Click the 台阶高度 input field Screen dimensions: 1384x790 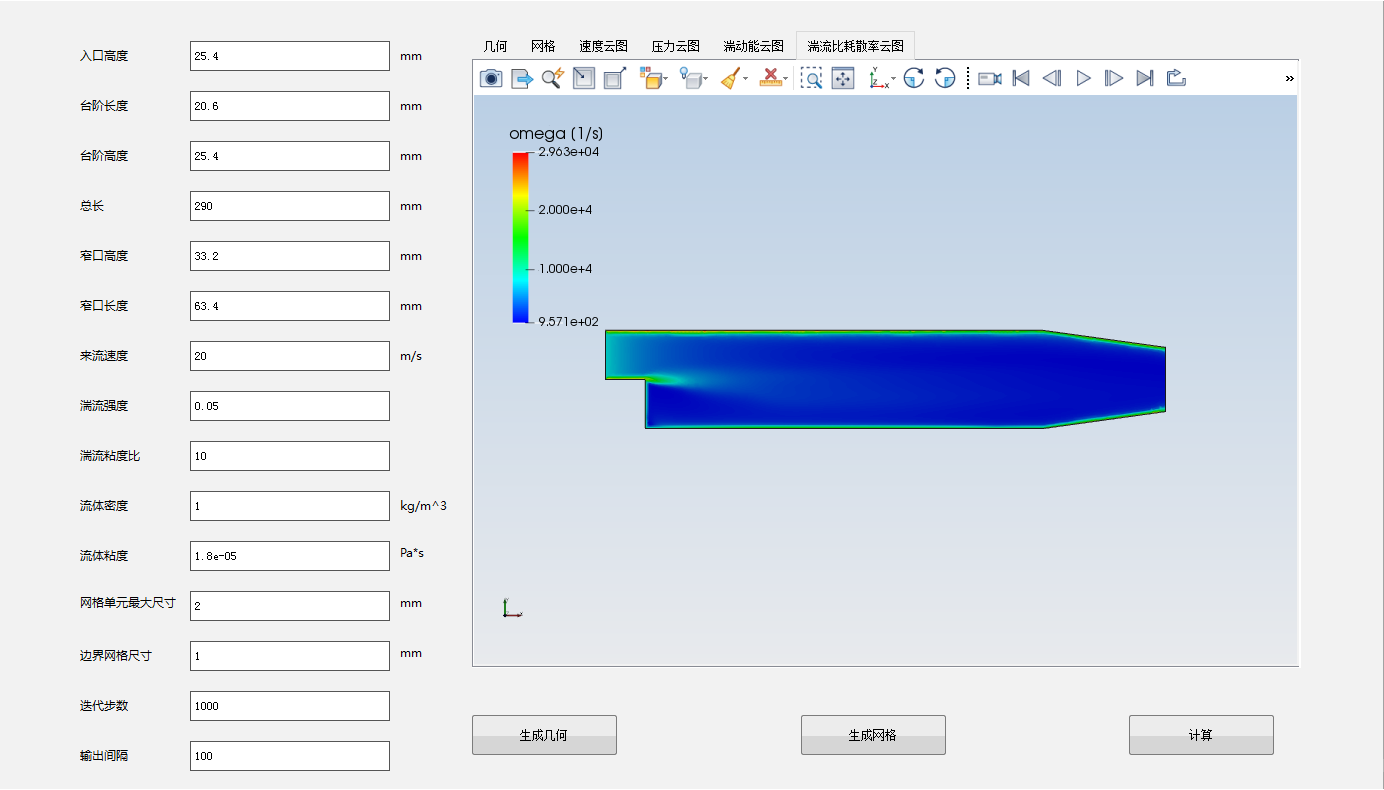coord(290,156)
